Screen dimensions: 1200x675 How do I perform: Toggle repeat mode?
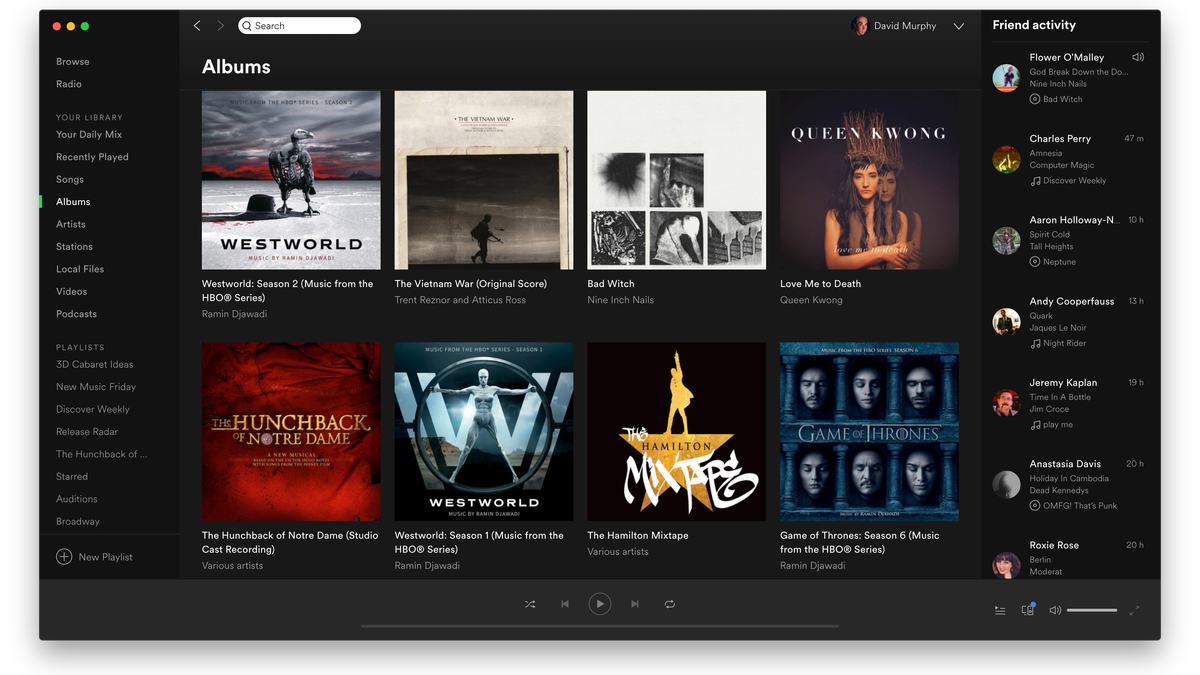[x=670, y=604]
